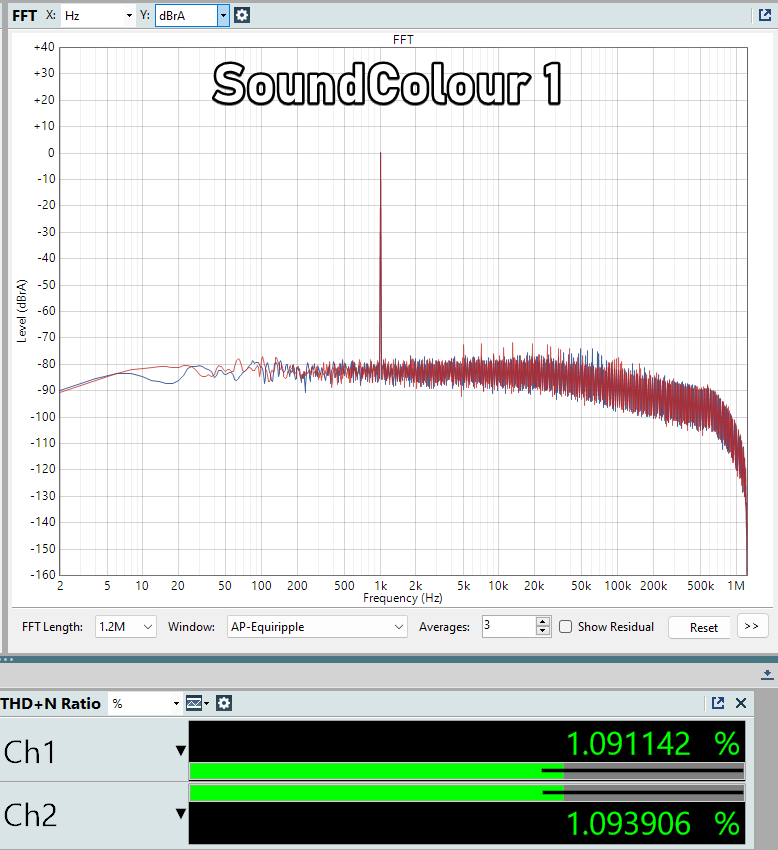The image size is (778, 850).
Task: Open the FFT Length dropdown
Action: point(126,627)
